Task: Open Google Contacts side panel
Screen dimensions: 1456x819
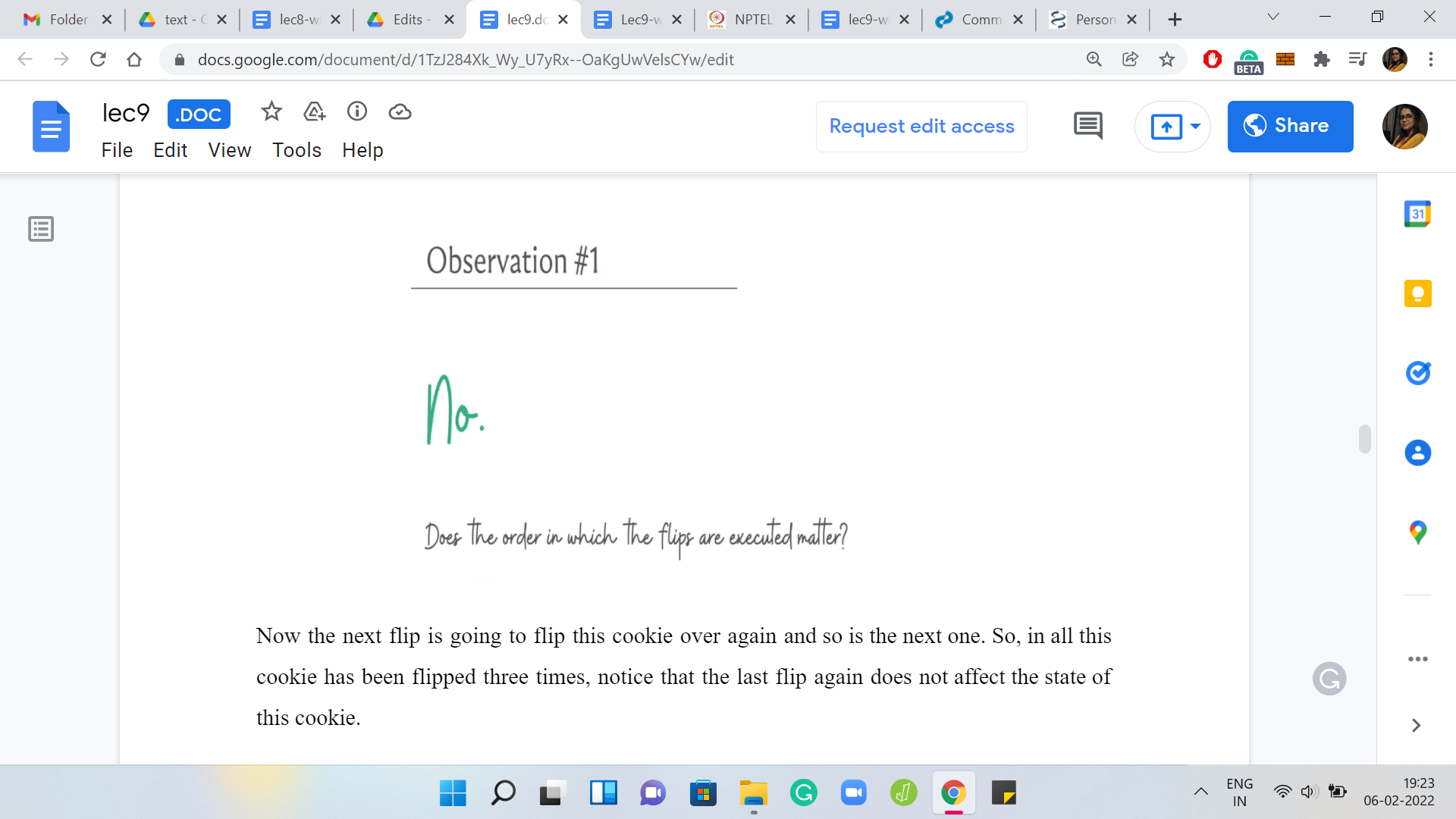Action: tap(1417, 453)
